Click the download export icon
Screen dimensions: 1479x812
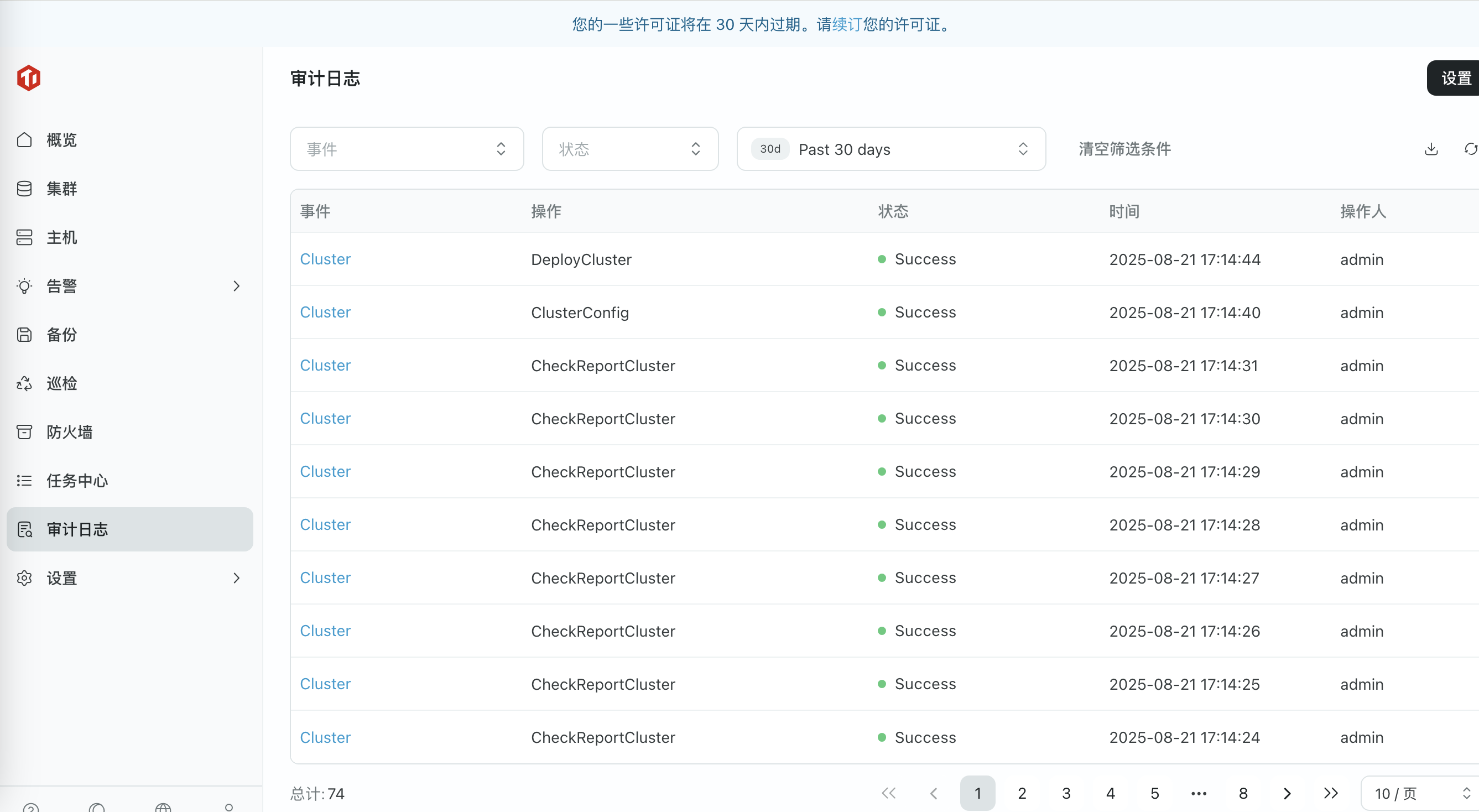[x=1431, y=149]
